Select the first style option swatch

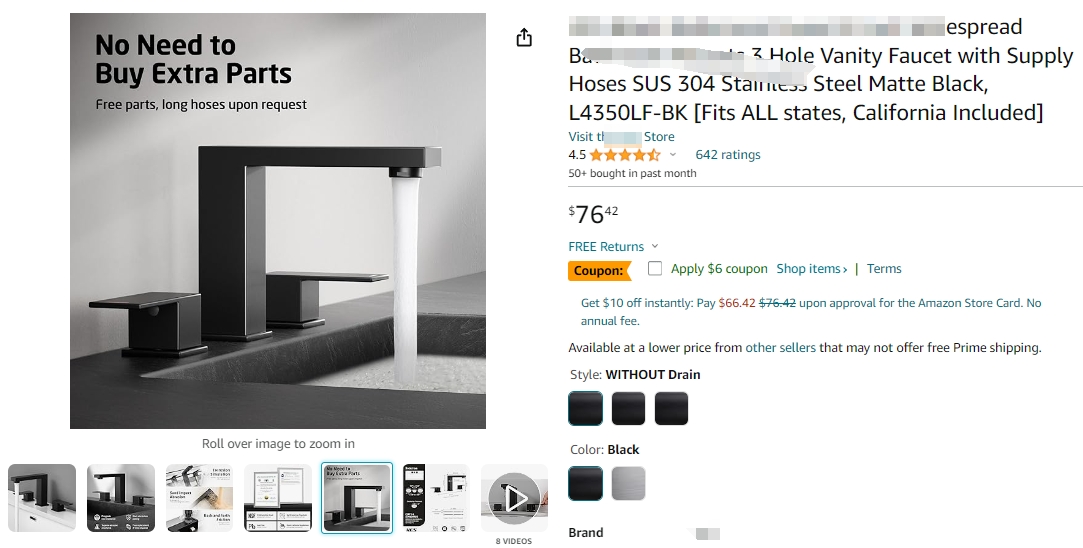(586, 408)
